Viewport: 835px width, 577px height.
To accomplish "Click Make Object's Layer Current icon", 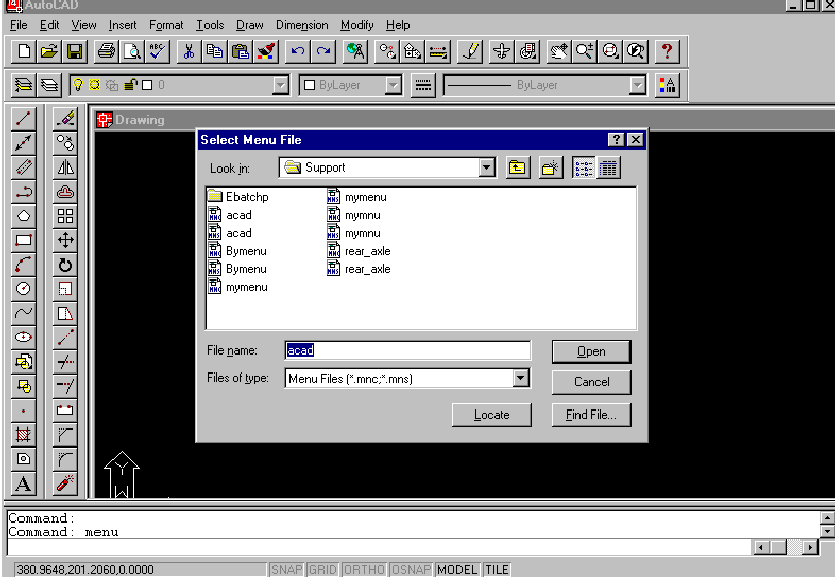I will tap(23, 85).
